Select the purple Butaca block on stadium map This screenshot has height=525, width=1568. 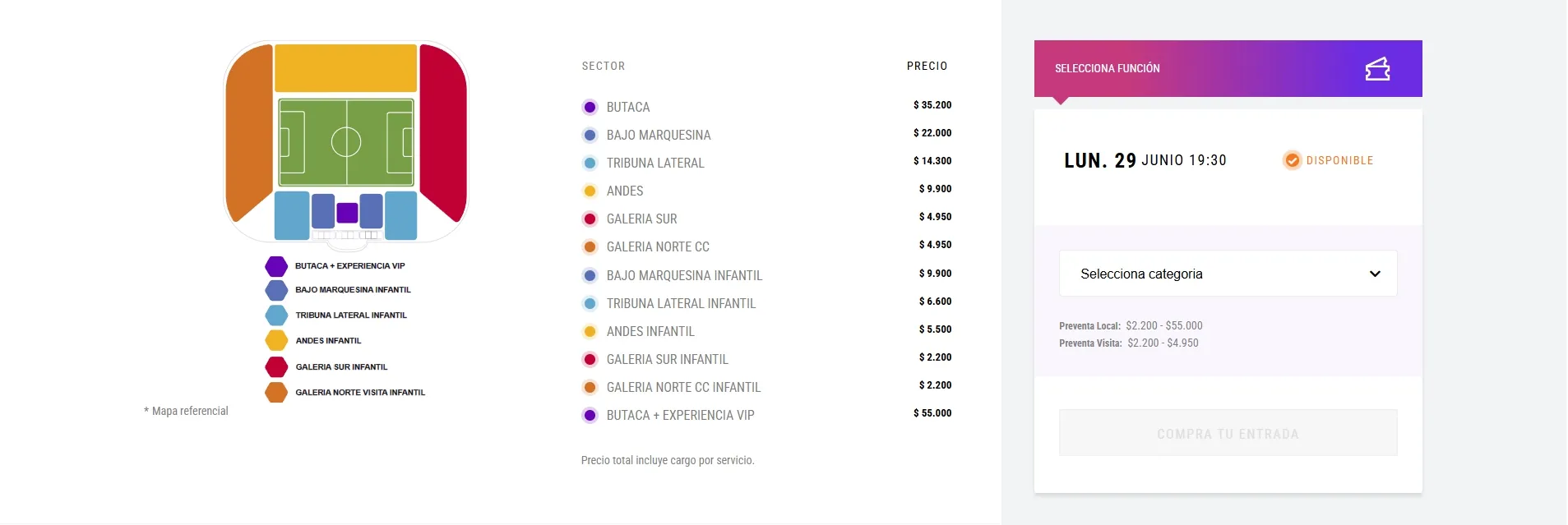[347, 213]
